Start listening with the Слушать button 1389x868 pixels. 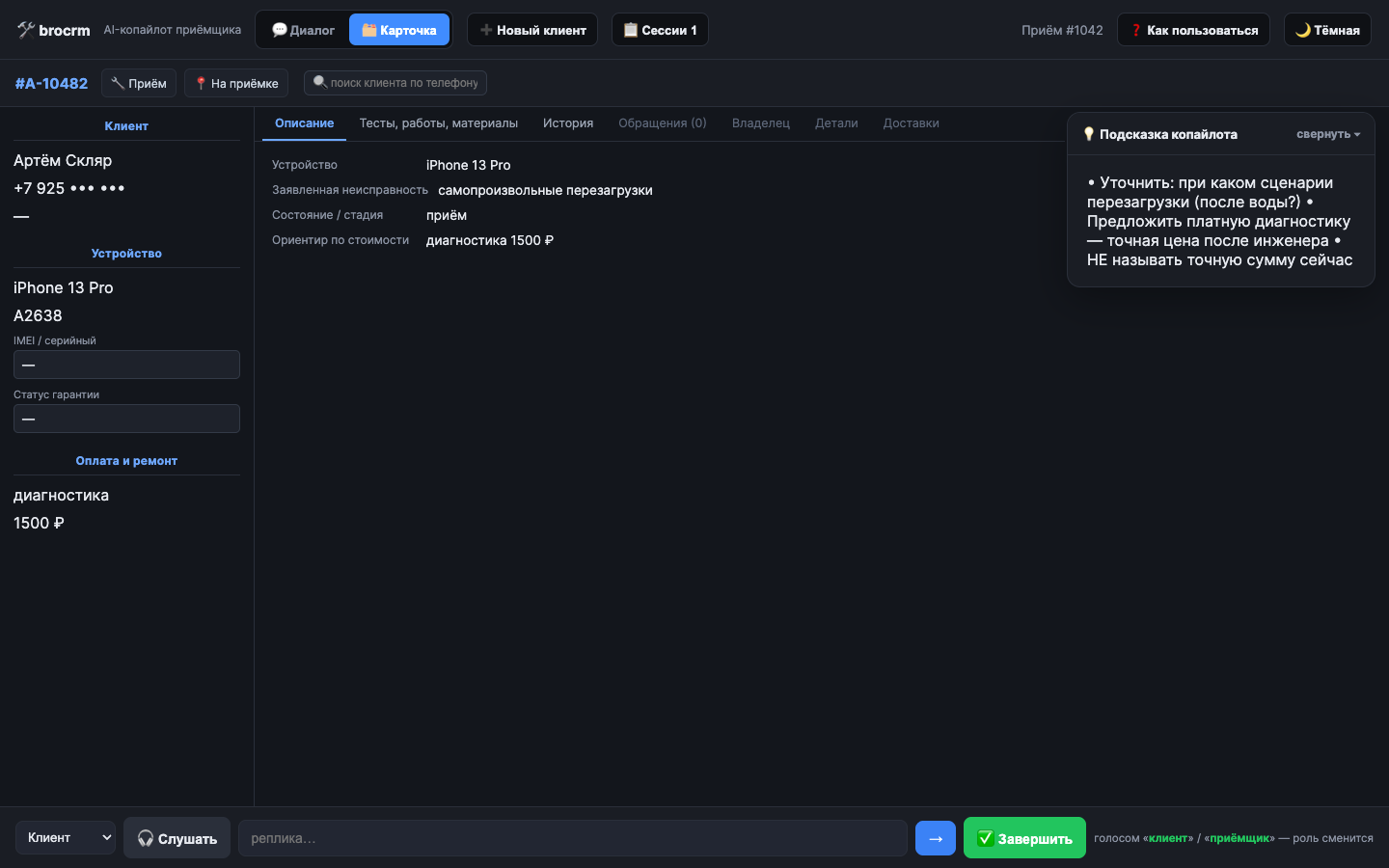click(177, 838)
